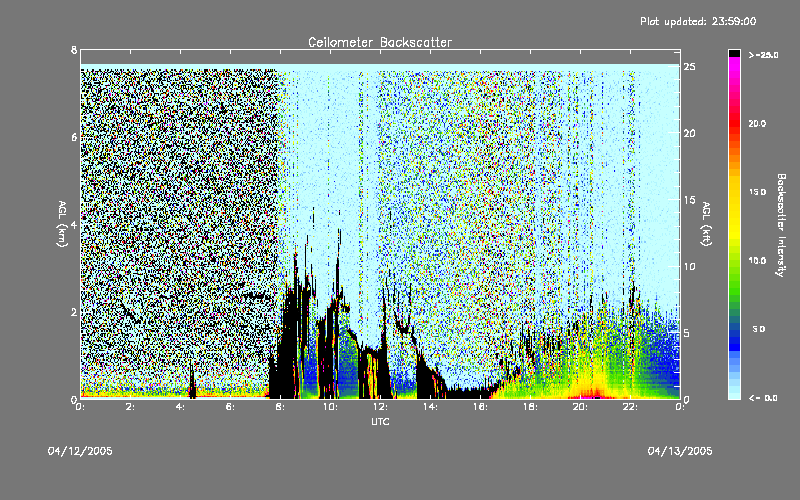The width and height of the screenshot is (800, 500).
Task: Pick the black segment capping the colorbar
Action: pos(734,53)
